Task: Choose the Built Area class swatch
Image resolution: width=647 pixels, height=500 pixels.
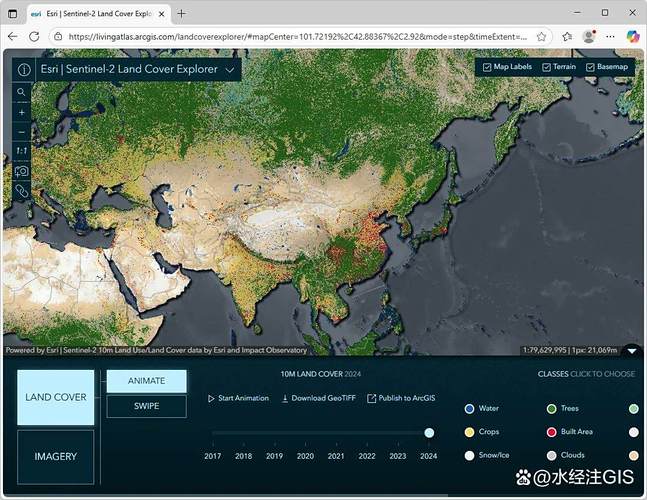Action: 552,432
